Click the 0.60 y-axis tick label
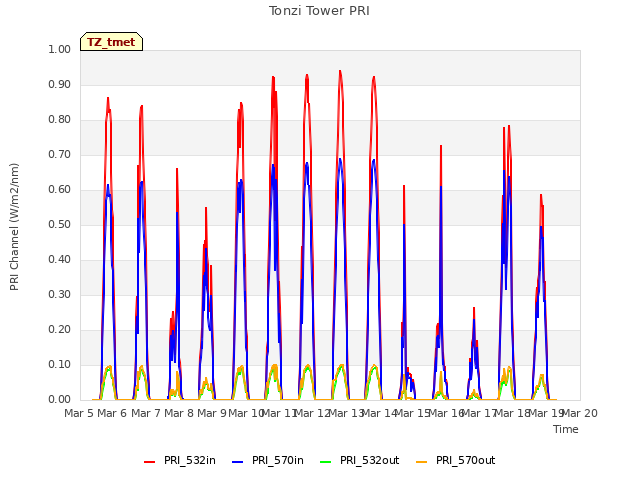The image size is (640, 480). (x=59, y=189)
